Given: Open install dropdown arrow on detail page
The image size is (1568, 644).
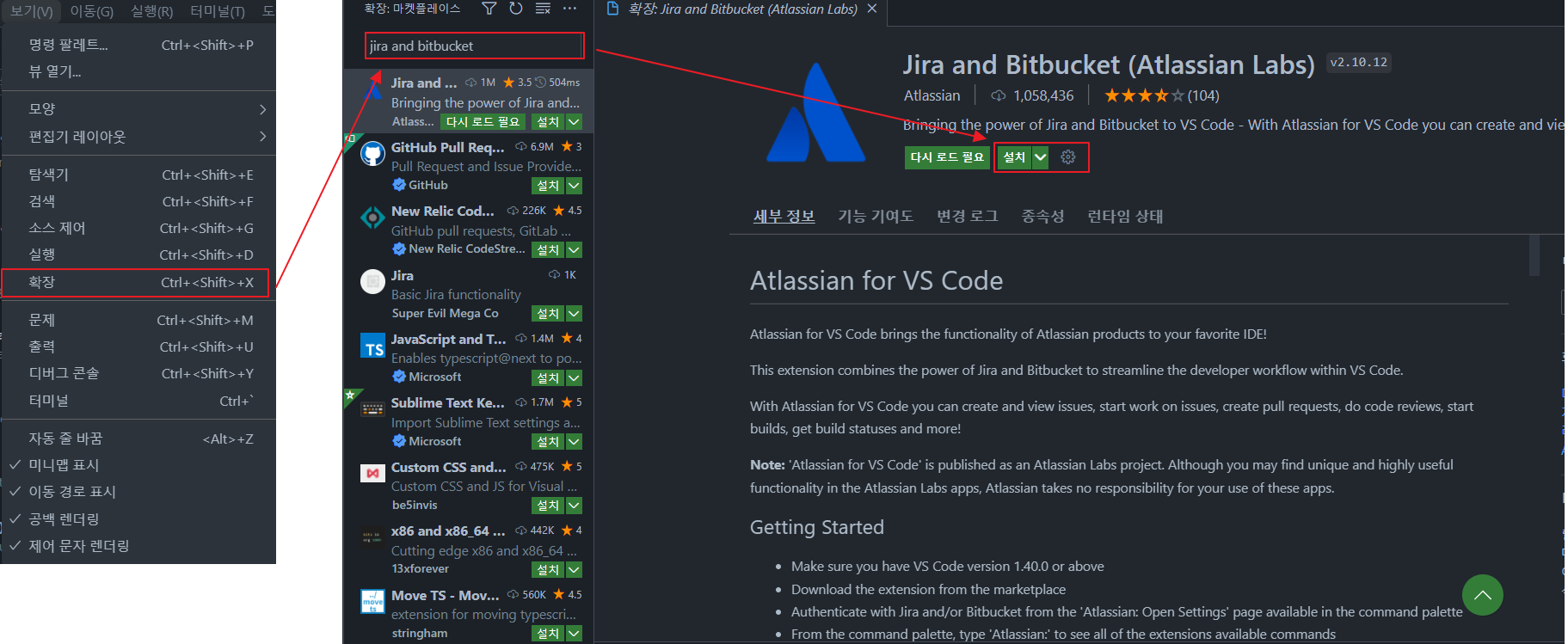Looking at the screenshot, I should coord(1041,157).
